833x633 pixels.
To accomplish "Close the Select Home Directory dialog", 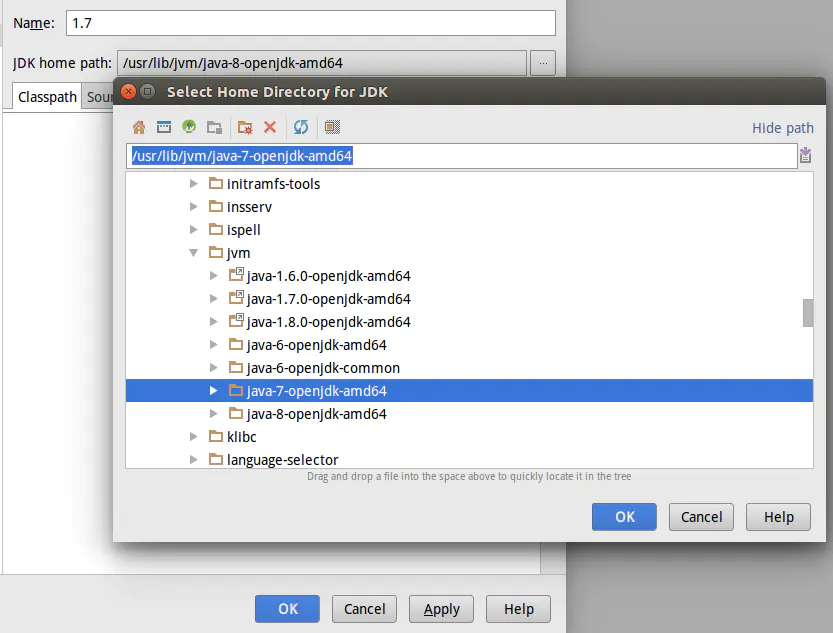I will 128,91.
